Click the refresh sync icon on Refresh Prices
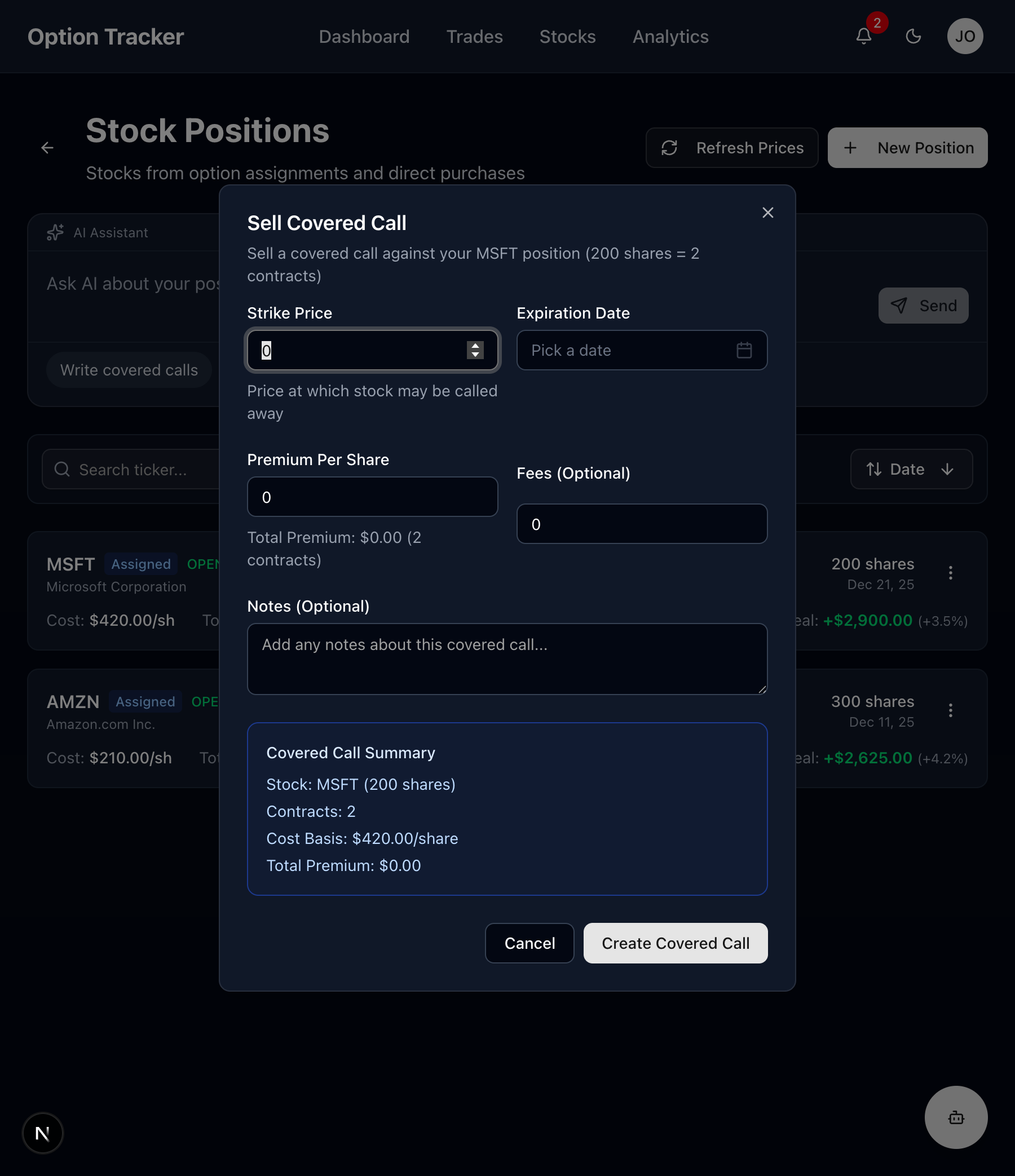This screenshot has width=1015, height=1176. pyautogui.click(x=670, y=148)
